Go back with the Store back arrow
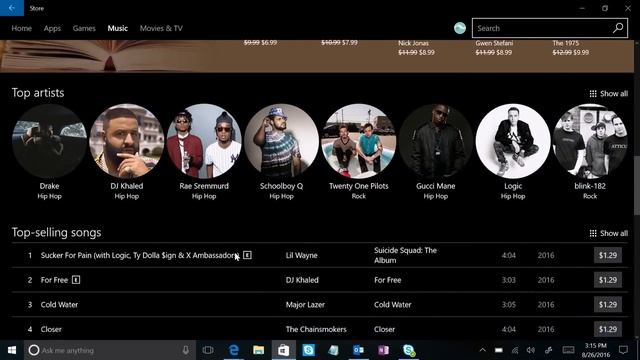 pos(12,8)
